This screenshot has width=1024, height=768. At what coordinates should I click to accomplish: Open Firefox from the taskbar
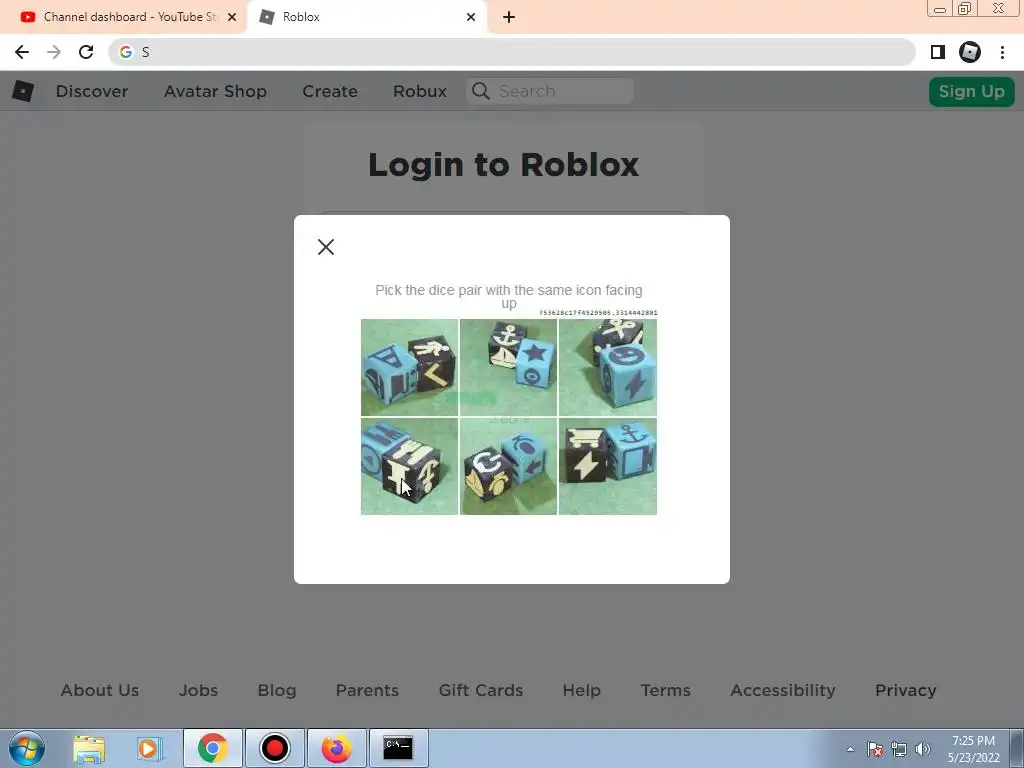click(x=336, y=748)
